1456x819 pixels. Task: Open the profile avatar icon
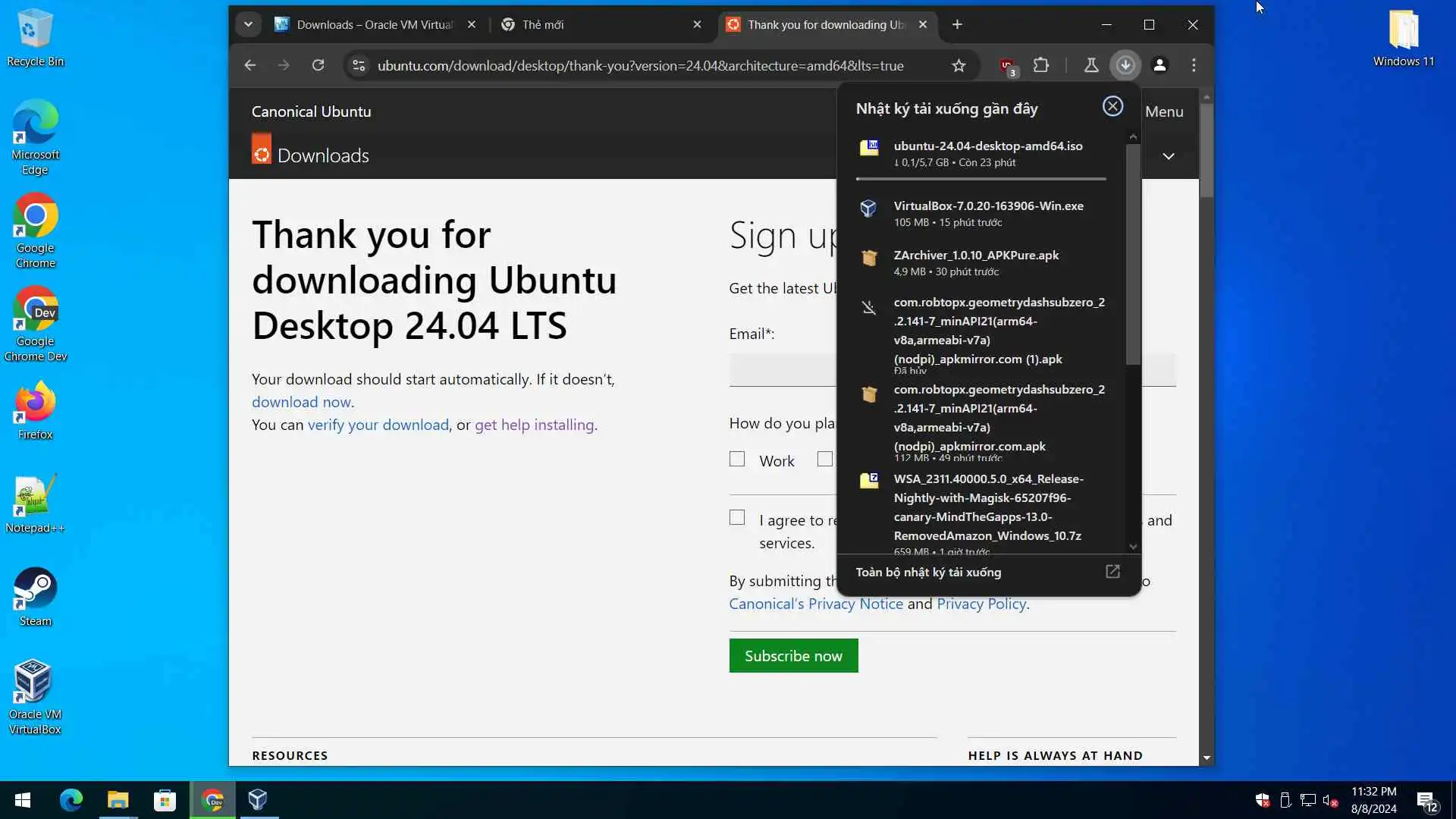point(1159,65)
